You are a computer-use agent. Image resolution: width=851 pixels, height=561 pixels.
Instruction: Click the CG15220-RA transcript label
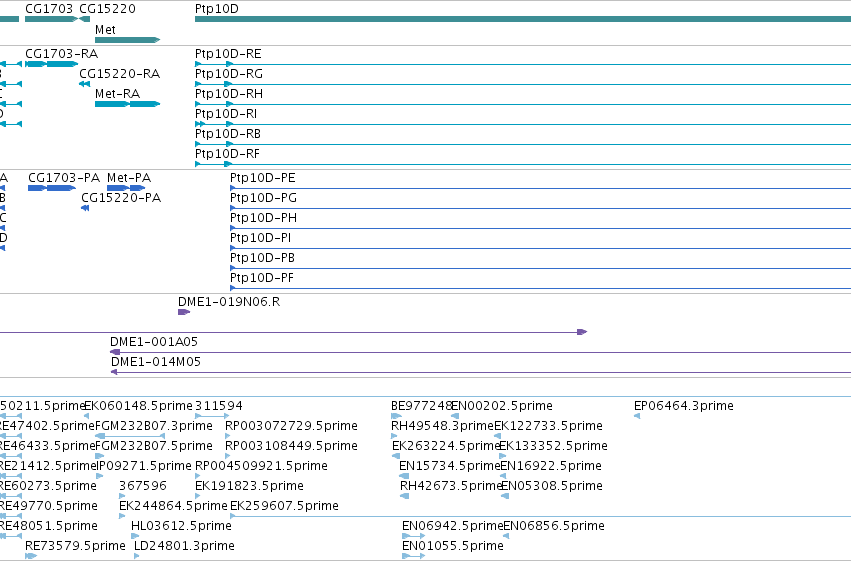click(119, 74)
